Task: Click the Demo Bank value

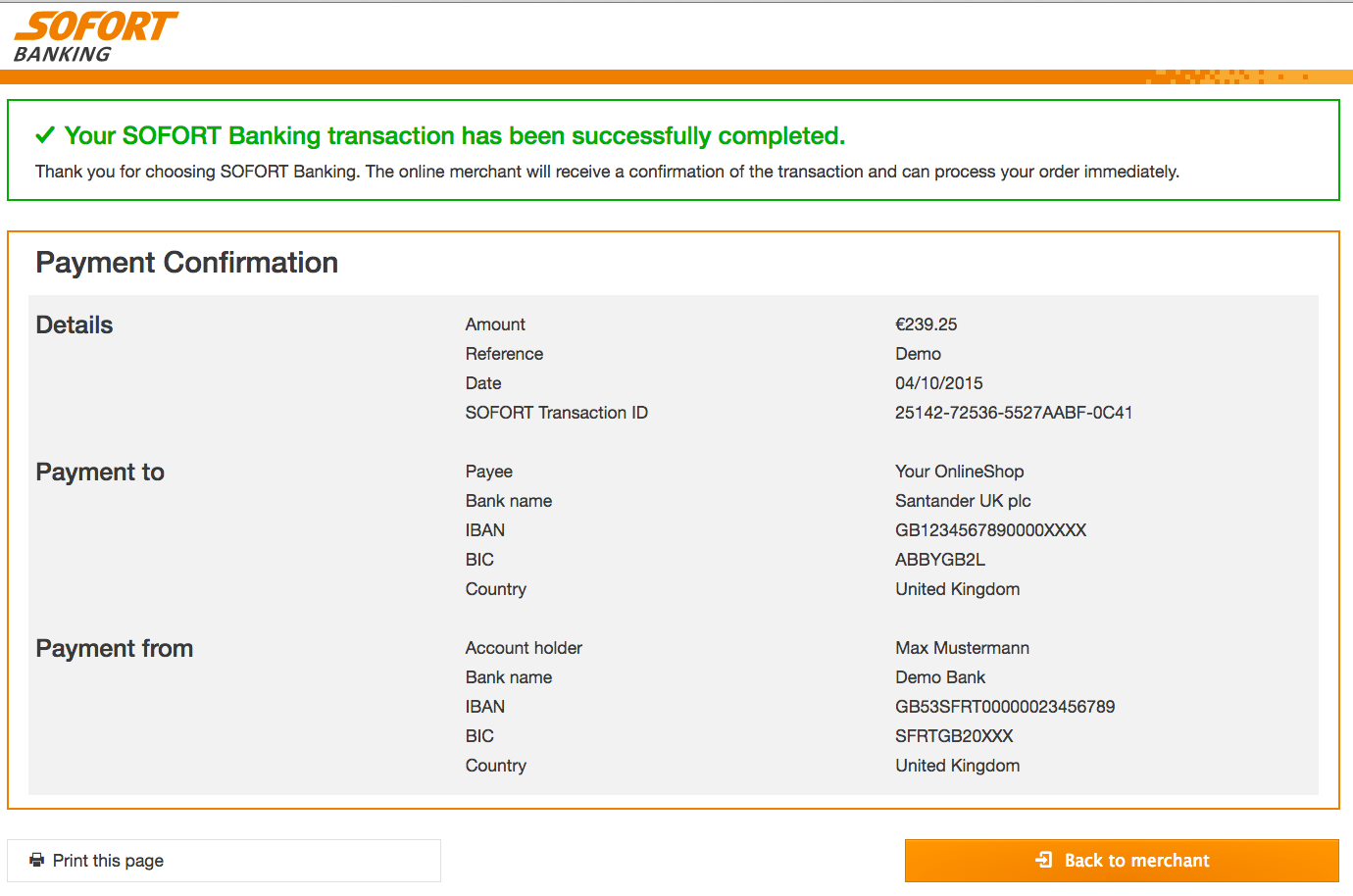Action: (940, 677)
